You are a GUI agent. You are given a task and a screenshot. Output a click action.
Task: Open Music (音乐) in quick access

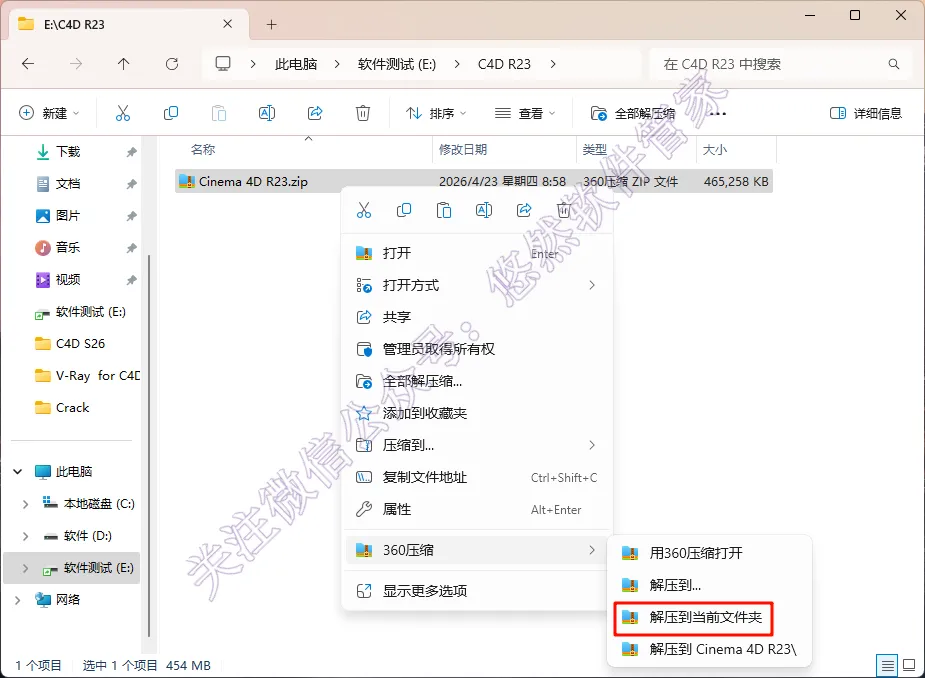coord(68,247)
